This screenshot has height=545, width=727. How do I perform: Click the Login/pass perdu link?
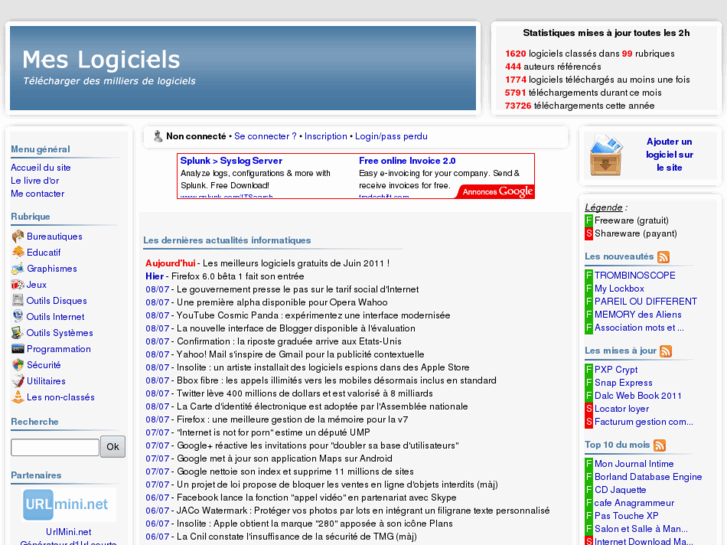pyautogui.click(x=391, y=136)
